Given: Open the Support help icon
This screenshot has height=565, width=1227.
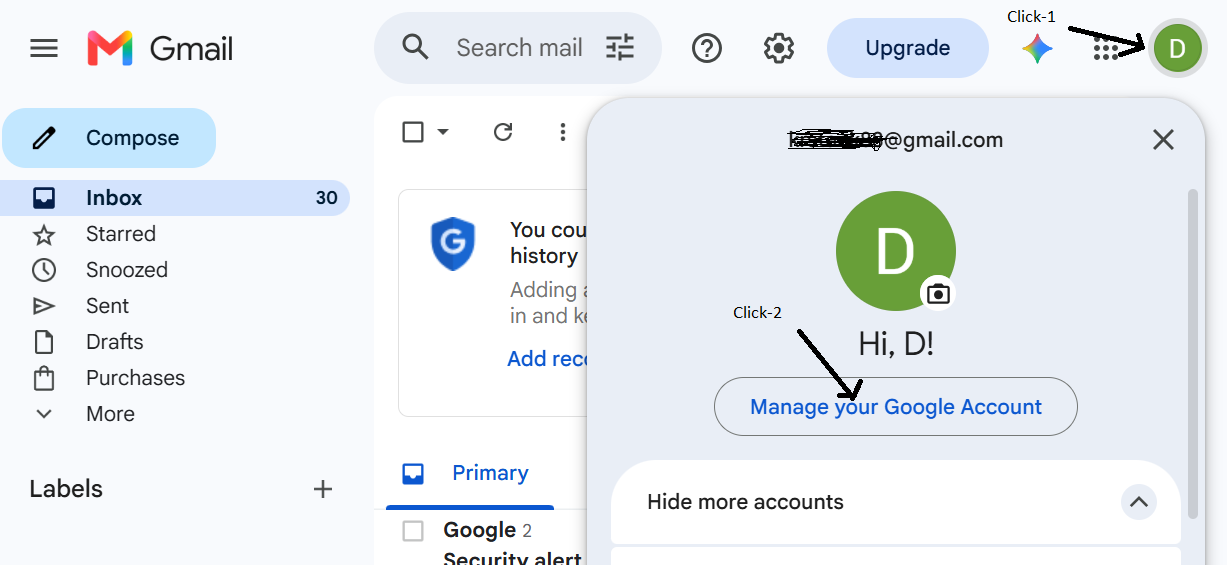Looking at the screenshot, I should click(707, 48).
